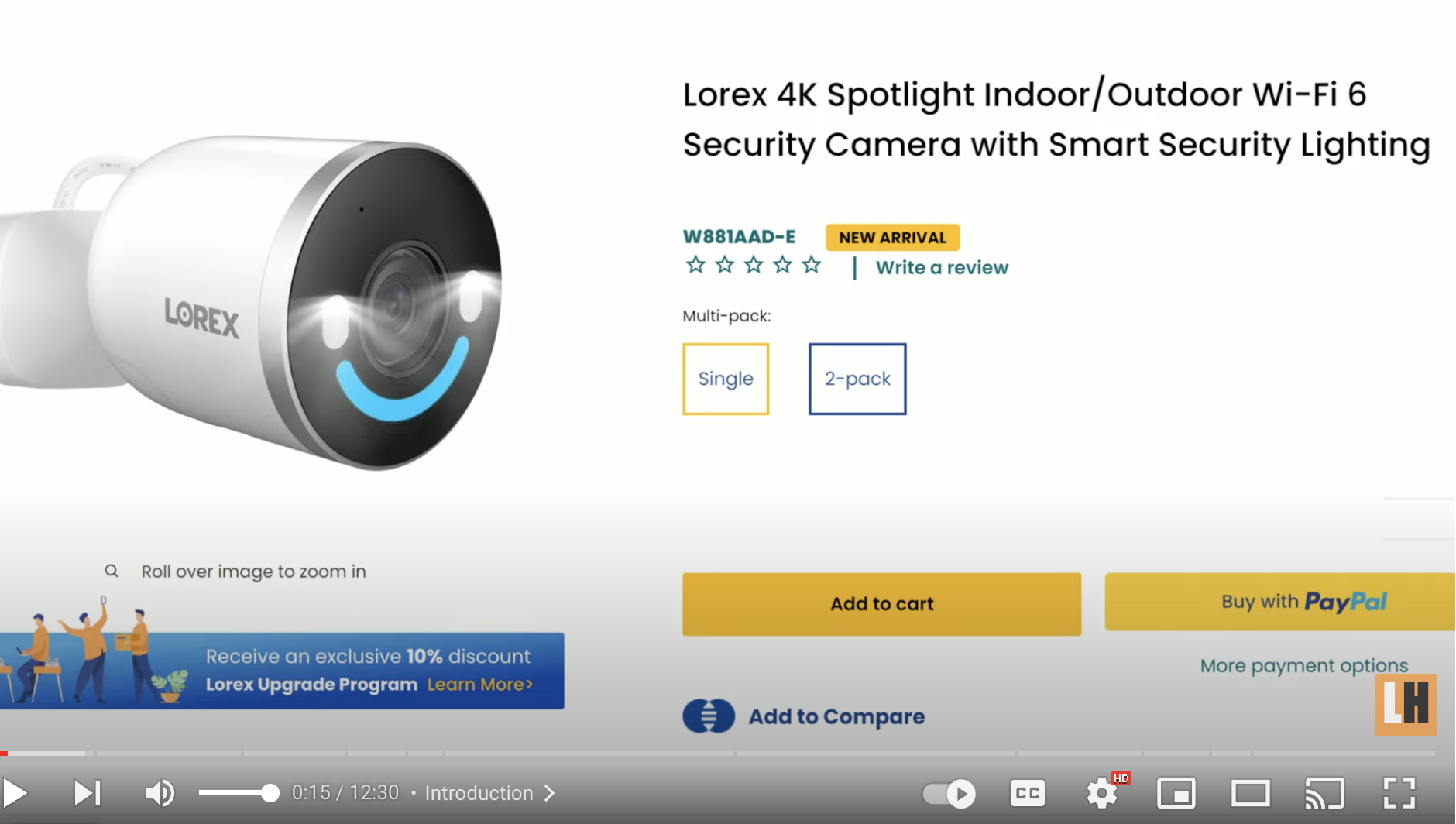Open the video settings gear

[x=1101, y=793]
